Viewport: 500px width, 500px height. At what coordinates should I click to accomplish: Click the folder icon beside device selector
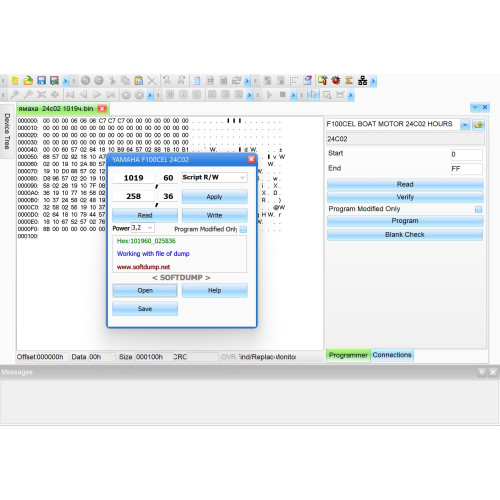(478, 125)
